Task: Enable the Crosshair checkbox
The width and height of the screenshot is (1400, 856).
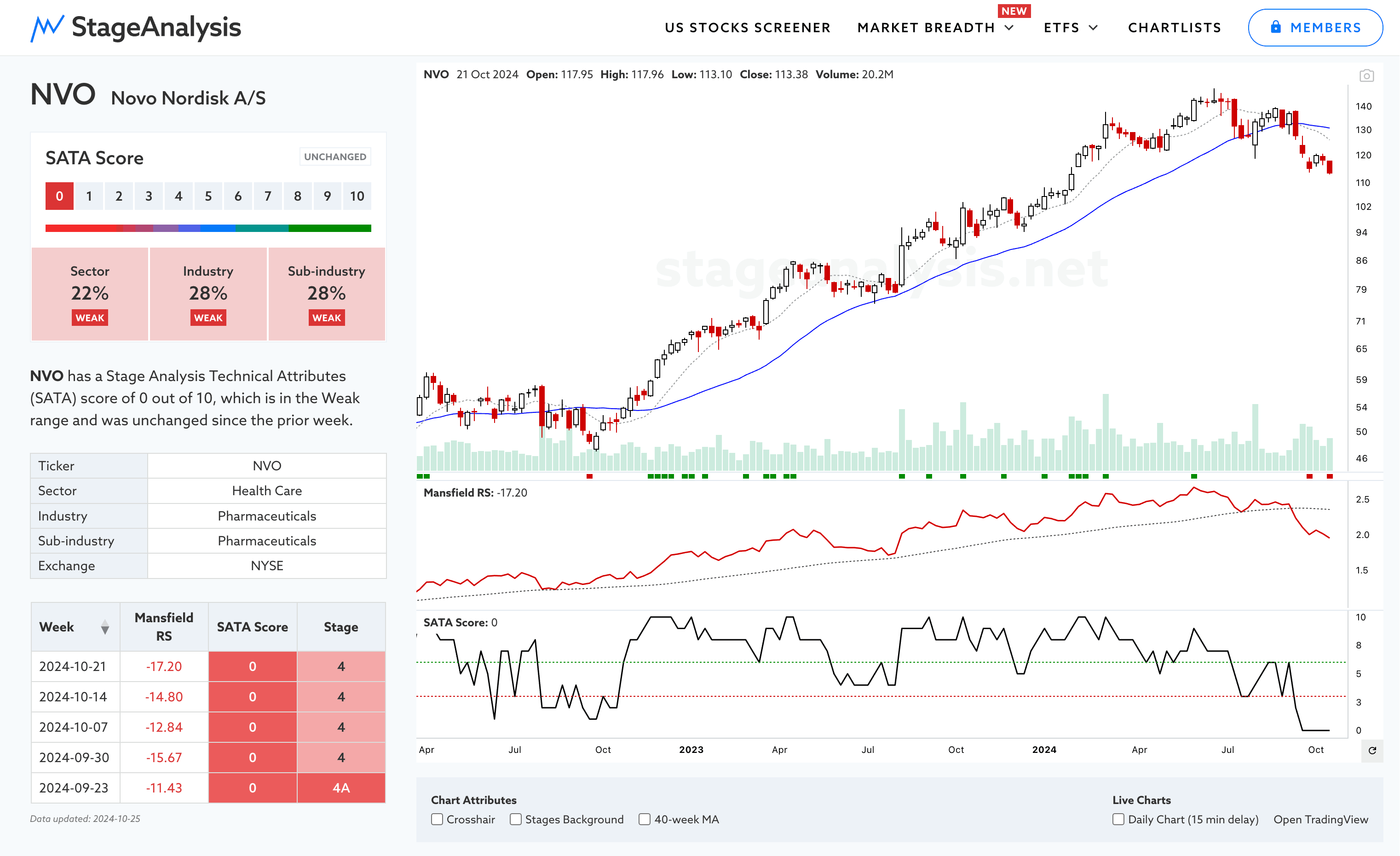Action: (437, 819)
